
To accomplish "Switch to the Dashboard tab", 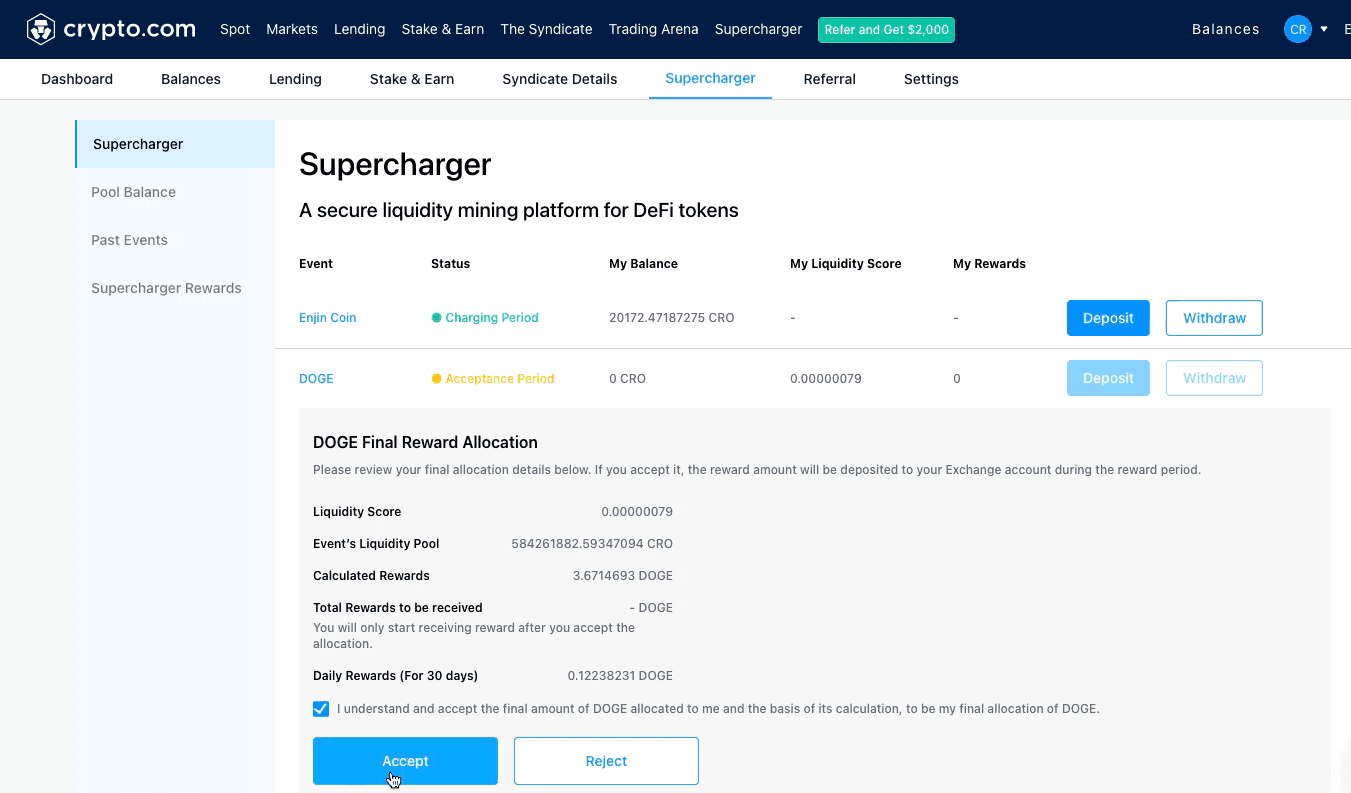I will point(77,79).
